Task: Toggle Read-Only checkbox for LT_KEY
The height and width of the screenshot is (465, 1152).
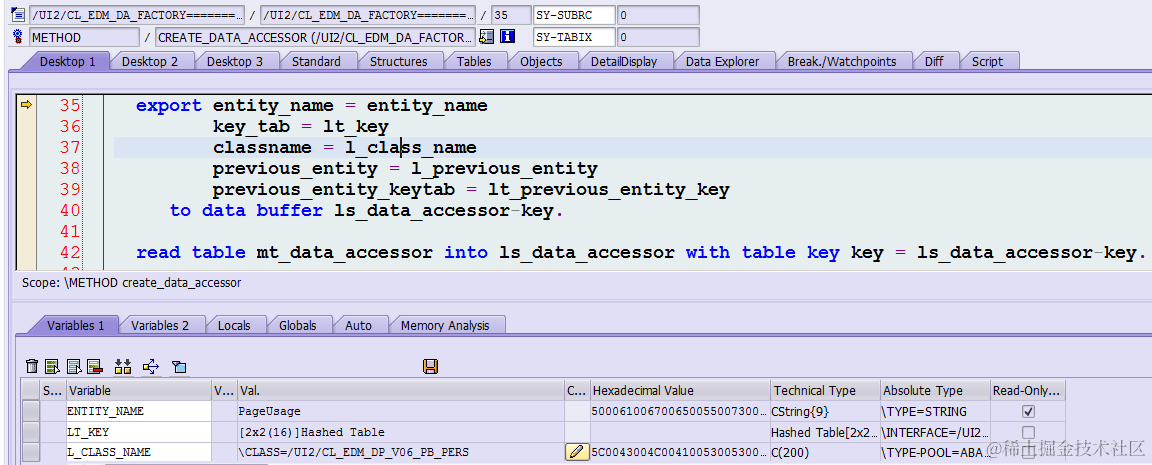Action: 1029,432
